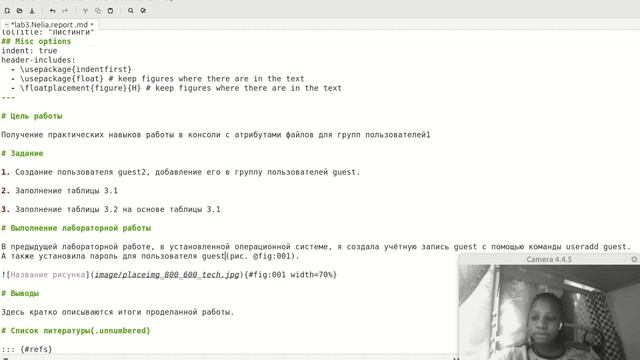Screen dimensions: 640x360
Task: Click line 'А также установила пароль'
Action: (x=150, y=256)
